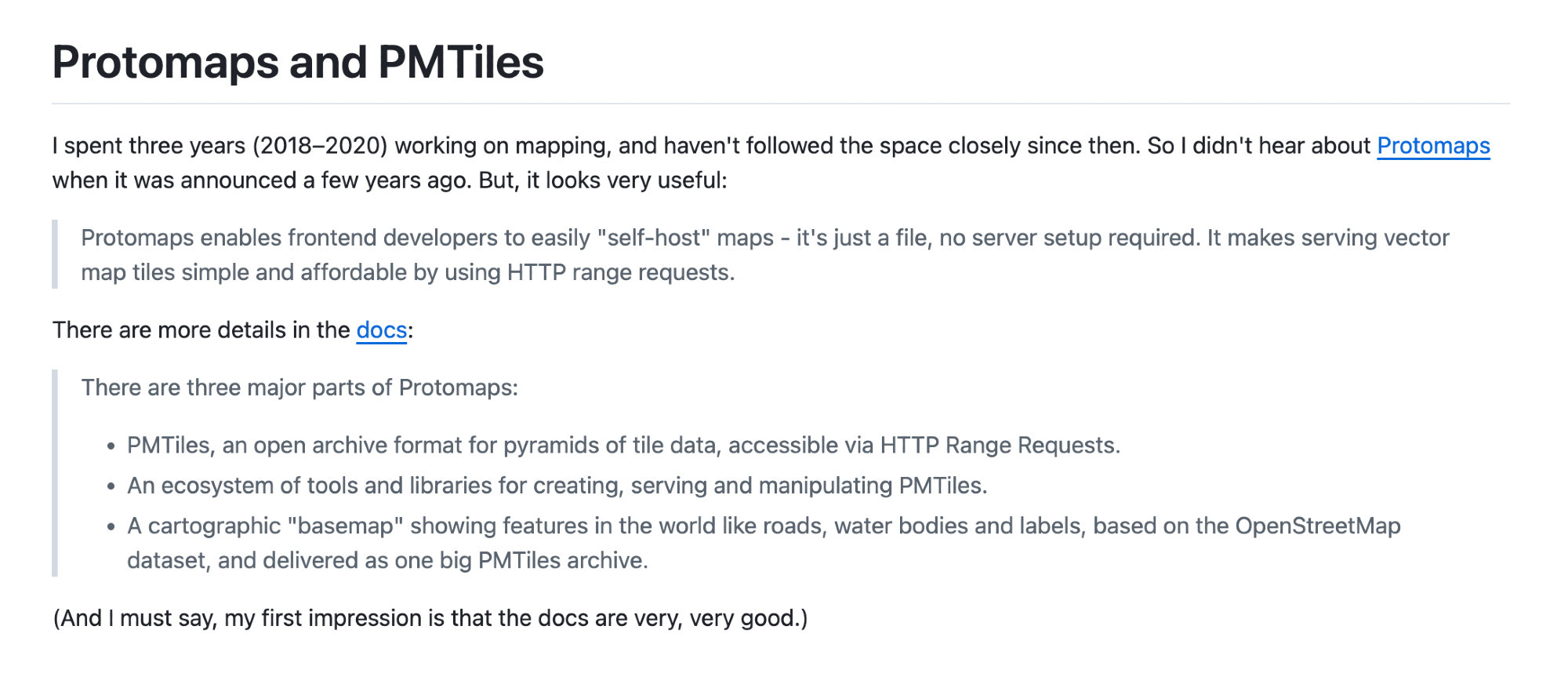Open the Protomaps hyperlink
This screenshot has height=677, width=1568.
[1432, 146]
